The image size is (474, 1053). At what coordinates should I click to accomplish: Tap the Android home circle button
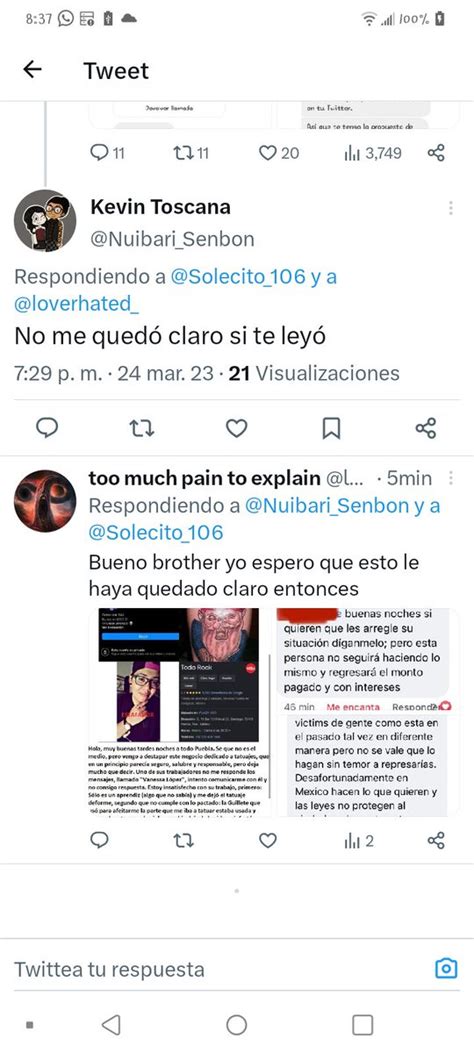(x=236, y=1025)
